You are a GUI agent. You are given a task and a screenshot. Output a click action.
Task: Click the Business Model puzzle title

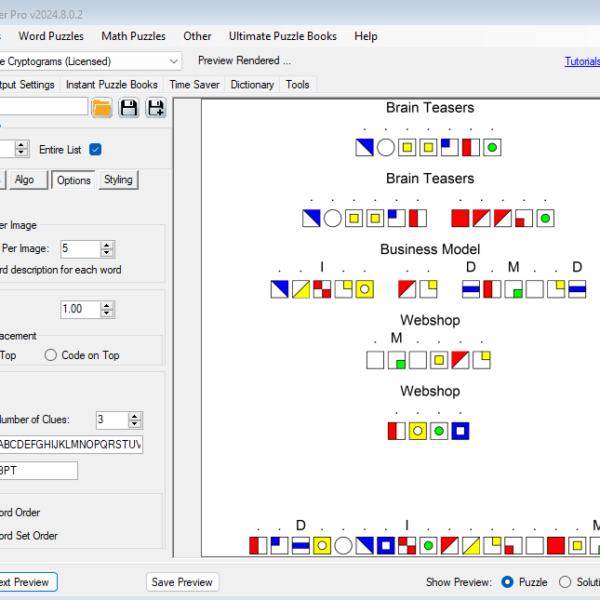pyautogui.click(x=430, y=249)
